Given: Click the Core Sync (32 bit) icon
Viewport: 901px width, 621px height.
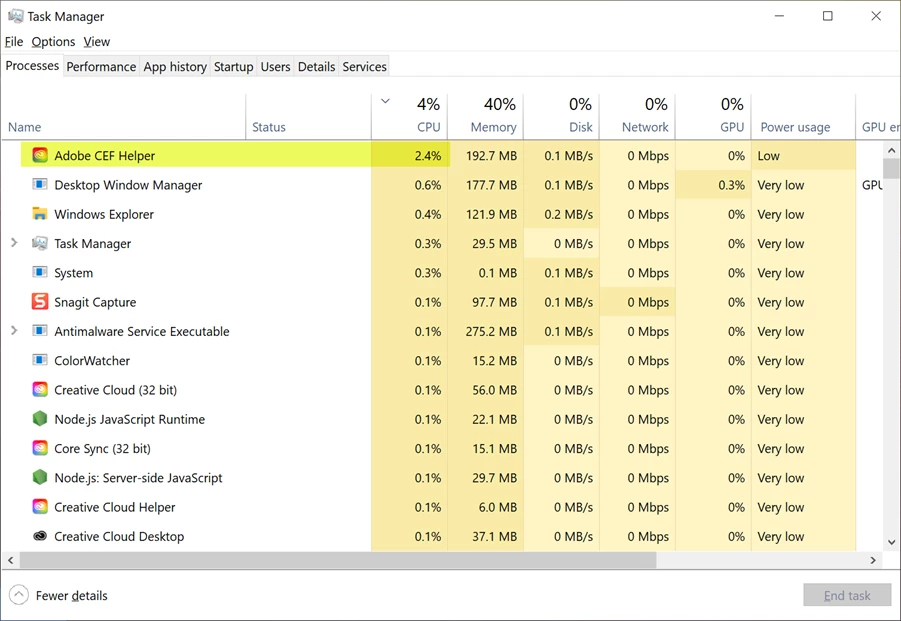Looking at the screenshot, I should click(40, 448).
